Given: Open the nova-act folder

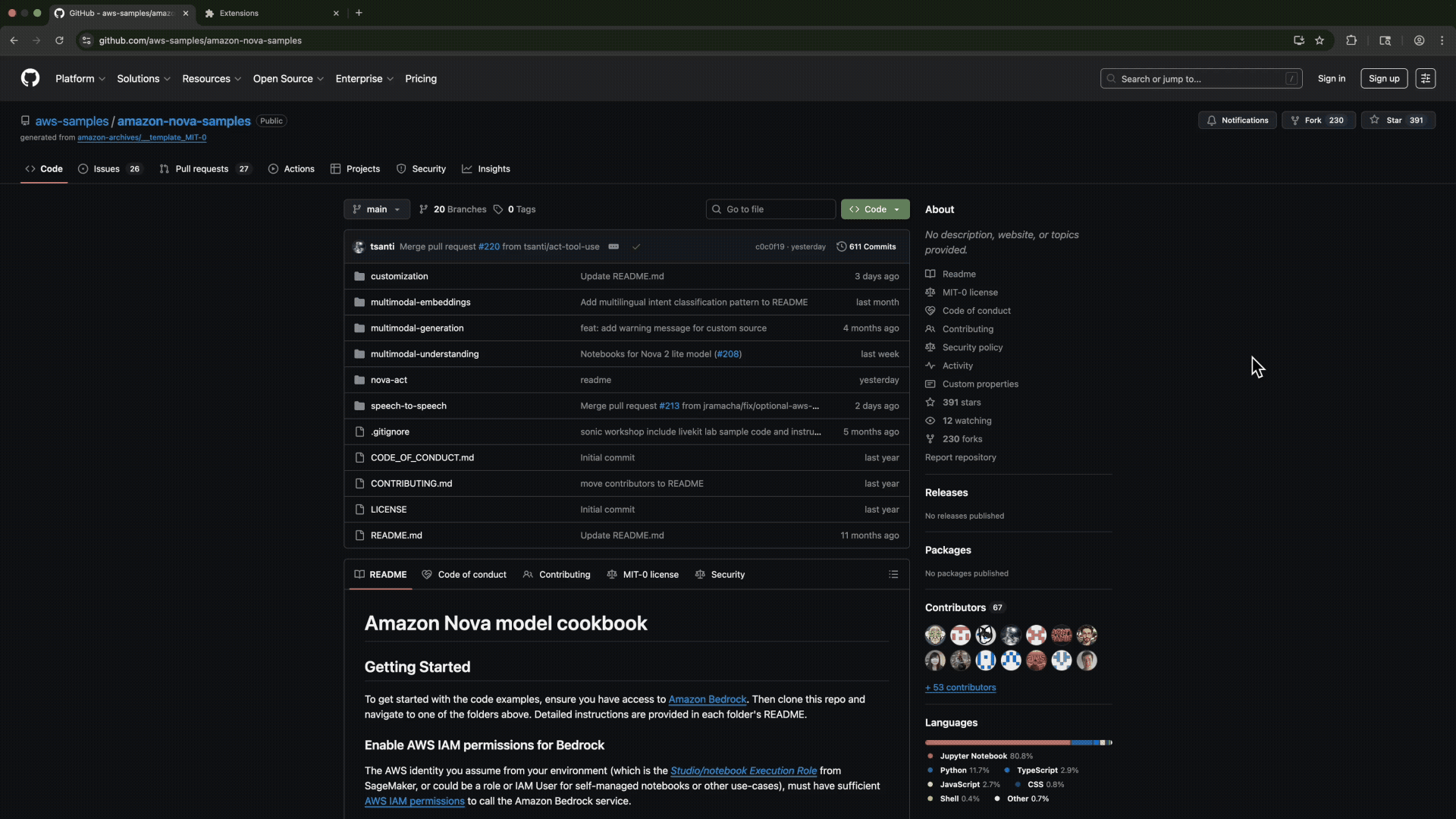Looking at the screenshot, I should click(x=388, y=380).
